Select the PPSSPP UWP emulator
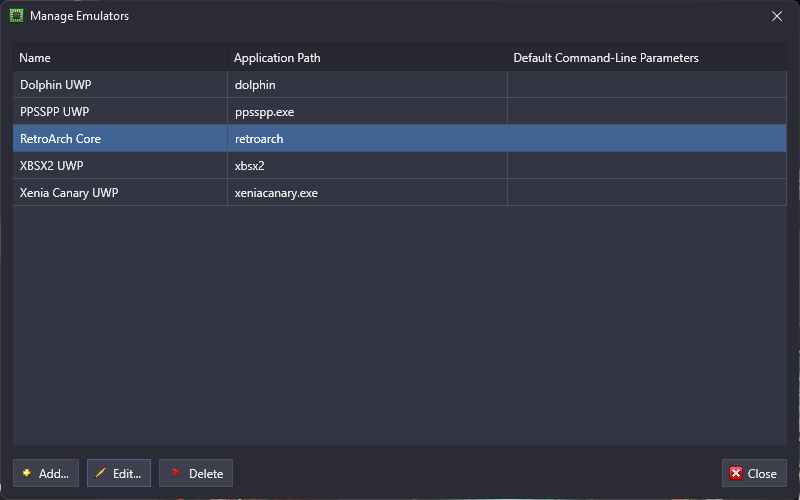 coord(399,112)
